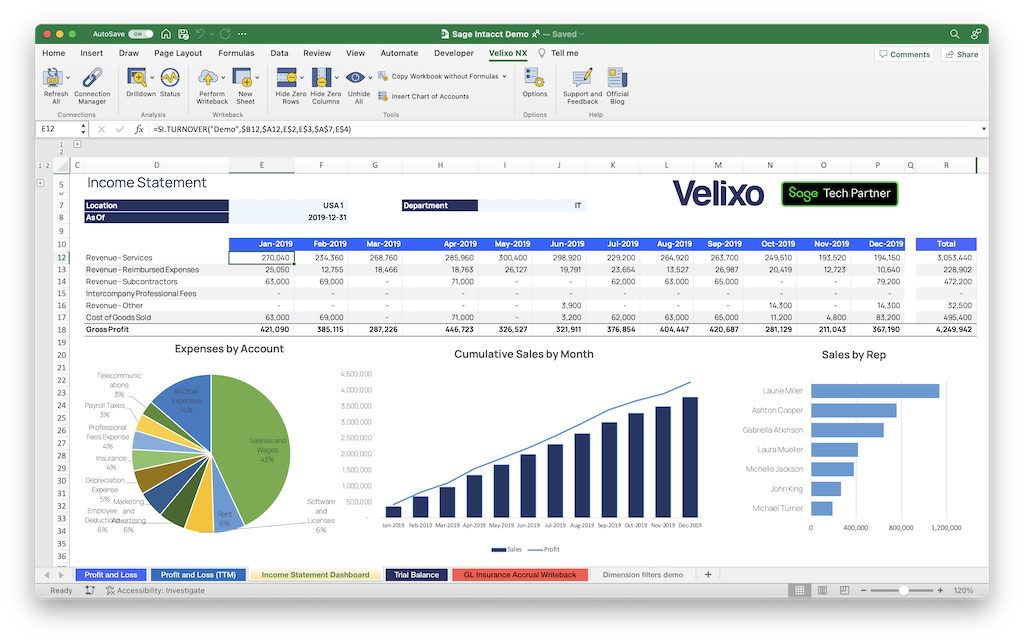The height and width of the screenshot is (644, 1024).
Task: Click the Hide Zero Rows icon
Action: (x=287, y=78)
